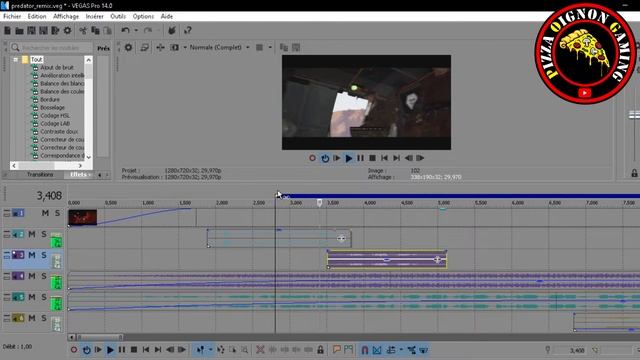Solo track 5
The image size is (640, 360).
(44, 297)
